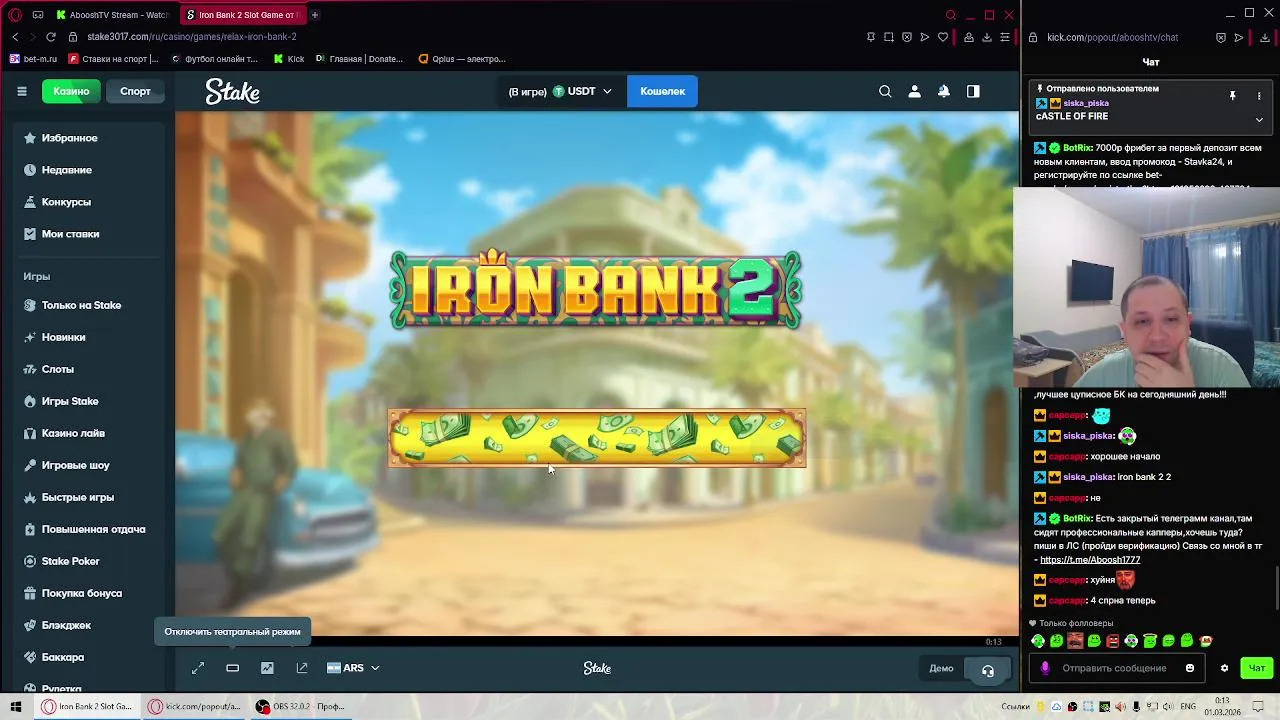Image resolution: width=1280 pixels, height=720 pixels.
Task: Open live stats chart icon below game
Action: pyautogui.click(x=267, y=668)
